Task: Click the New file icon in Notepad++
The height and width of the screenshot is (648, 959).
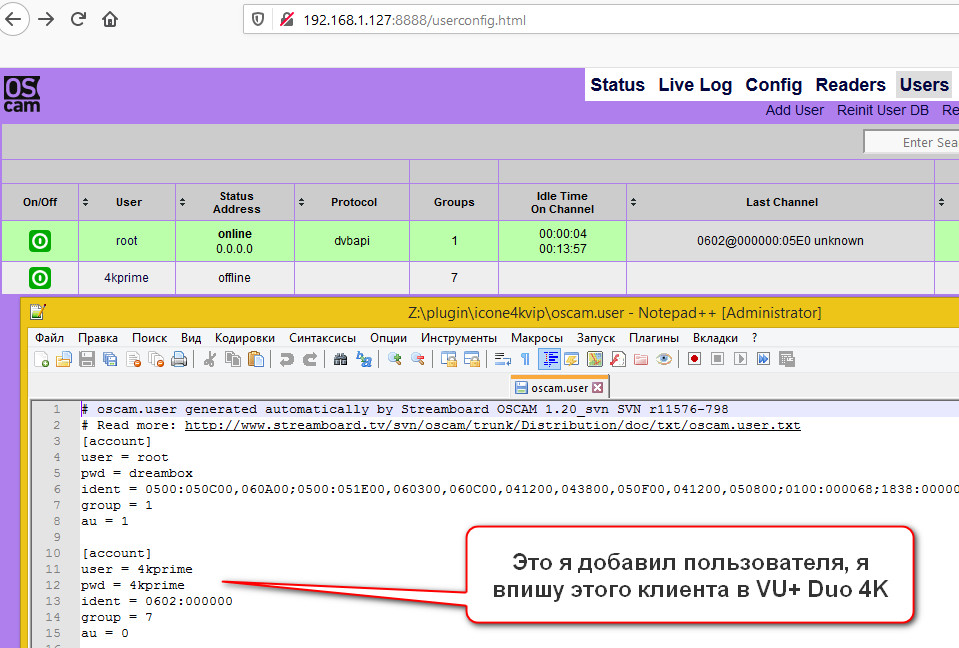Action: tap(41, 359)
